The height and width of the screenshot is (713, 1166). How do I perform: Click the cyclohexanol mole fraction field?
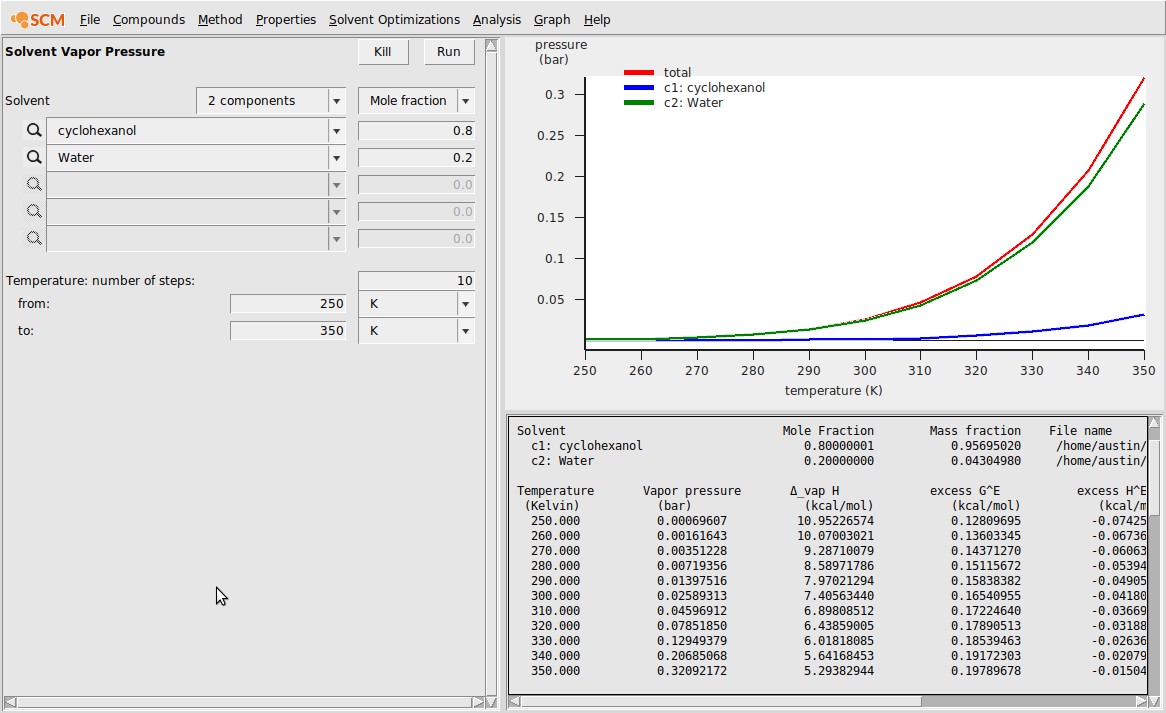pos(416,131)
